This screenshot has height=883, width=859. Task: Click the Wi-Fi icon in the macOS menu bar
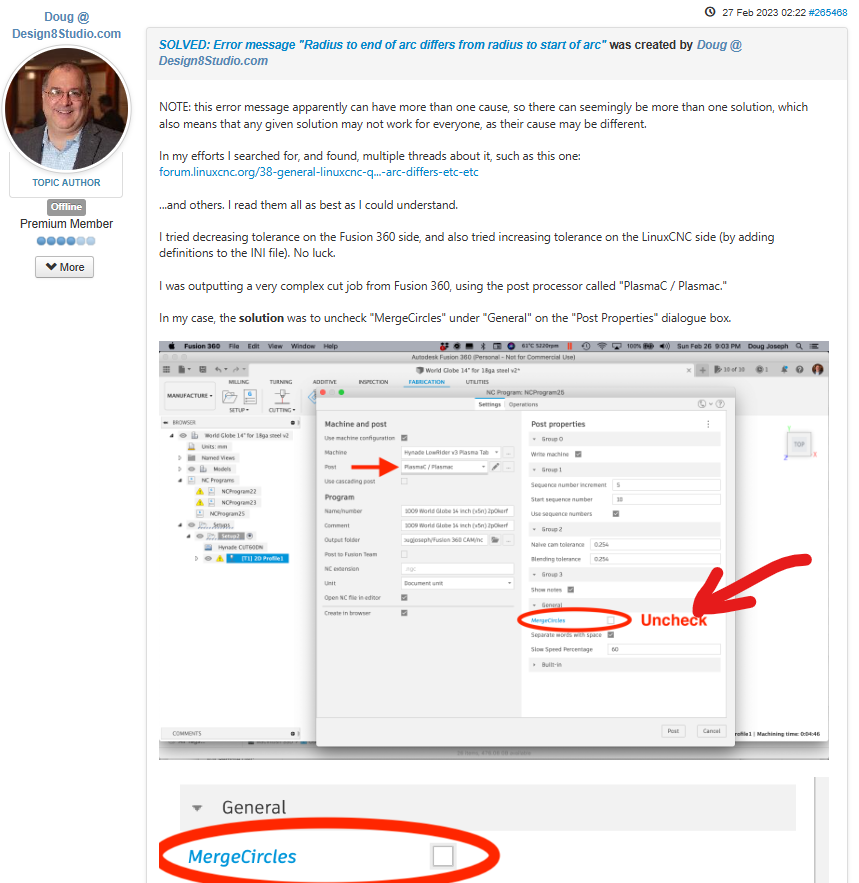(602, 346)
